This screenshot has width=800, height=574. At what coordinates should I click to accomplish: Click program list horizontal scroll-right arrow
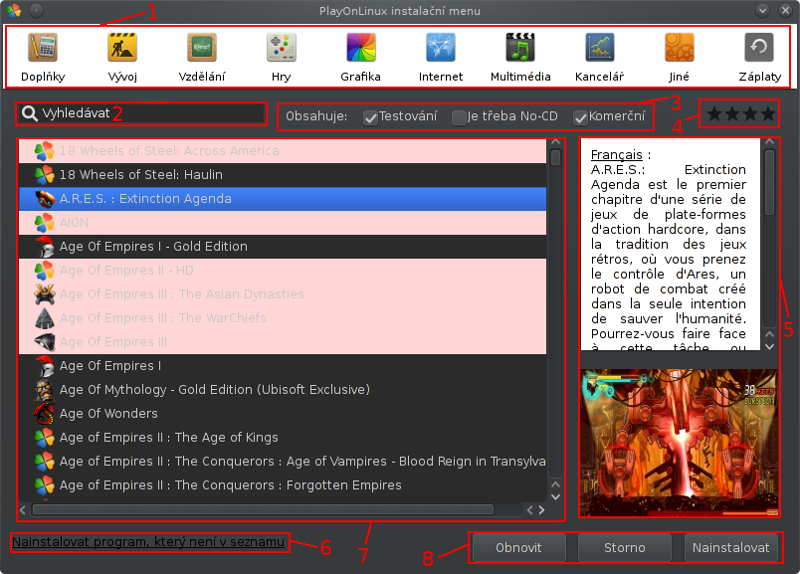pos(542,510)
